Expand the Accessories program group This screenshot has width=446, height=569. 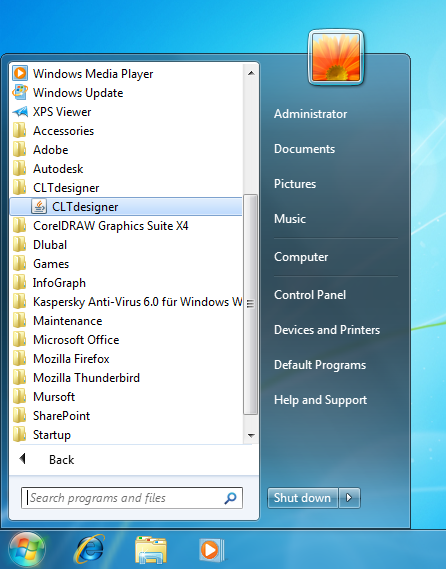[x=126, y=131]
